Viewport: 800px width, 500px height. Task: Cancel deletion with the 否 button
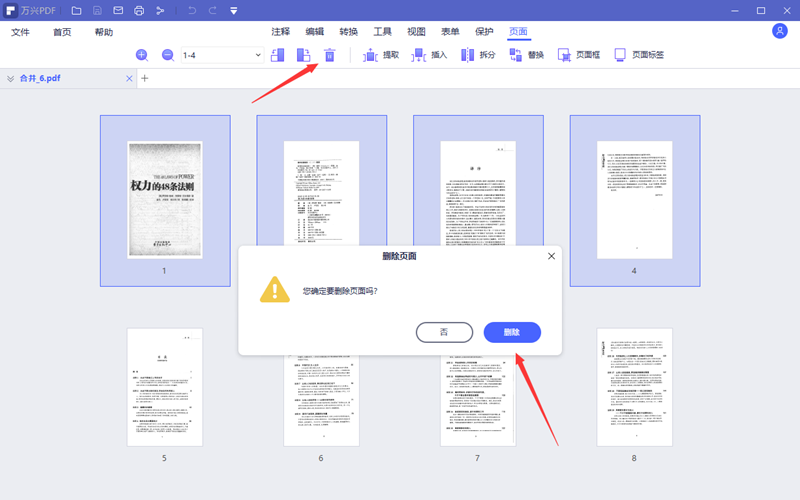444,332
